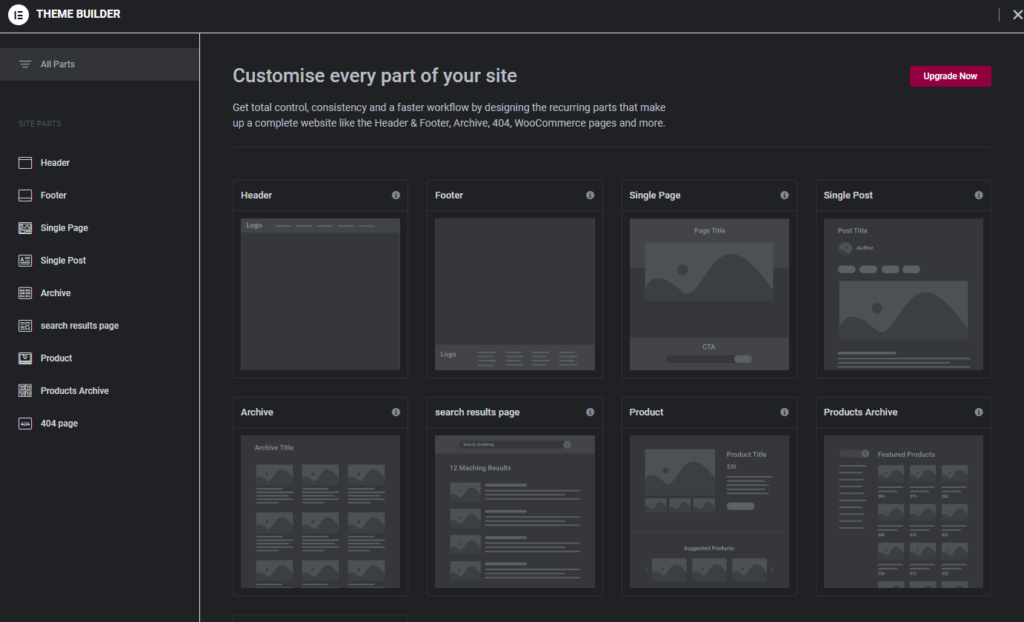Click Products Archive sidebar icon
Screen dimensions: 1024x622
[25, 391]
